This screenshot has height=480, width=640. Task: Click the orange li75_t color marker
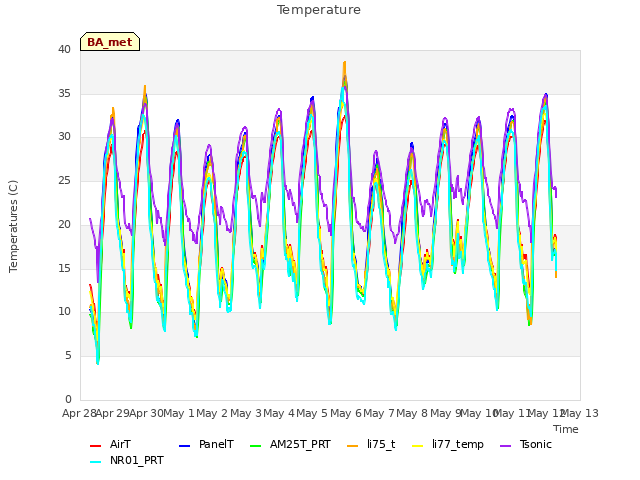click(352, 446)
